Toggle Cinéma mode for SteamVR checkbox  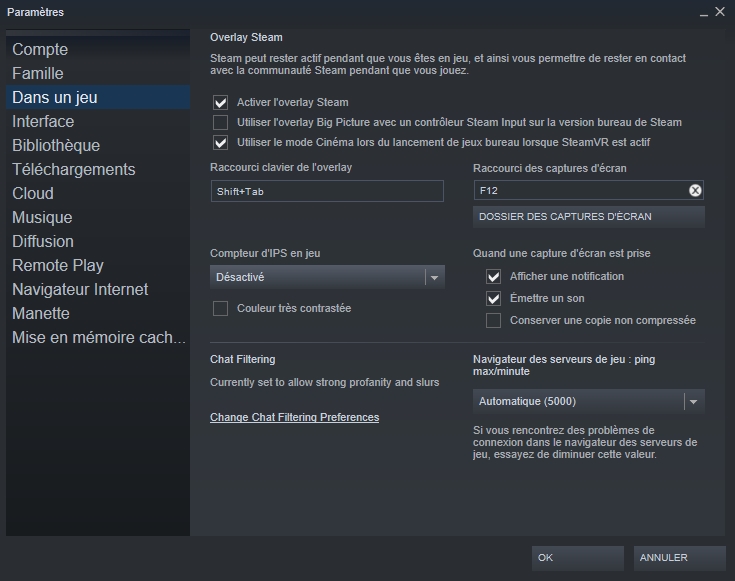pos(220,143)
